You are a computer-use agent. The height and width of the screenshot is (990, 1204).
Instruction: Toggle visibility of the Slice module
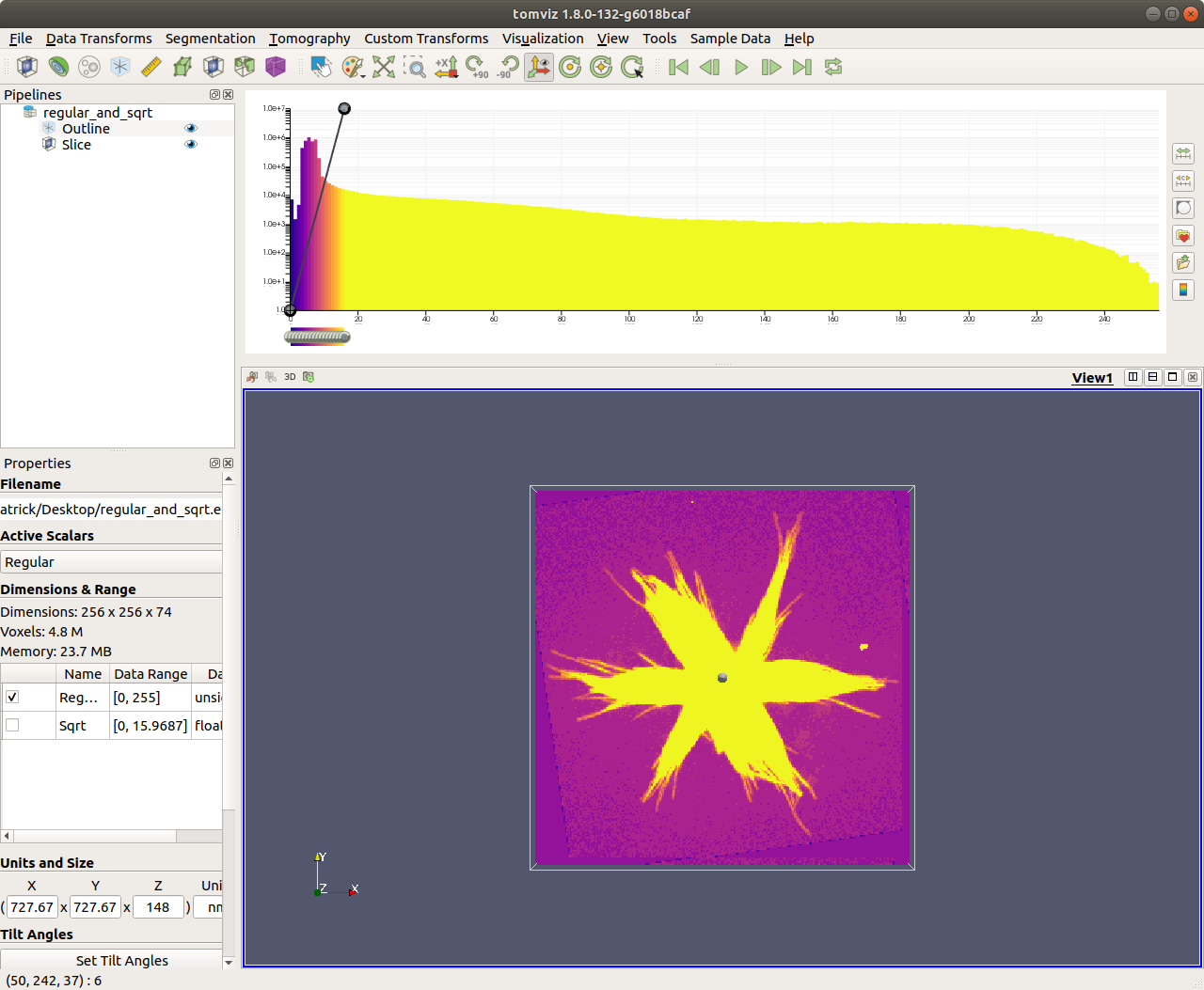coord(191,144)
